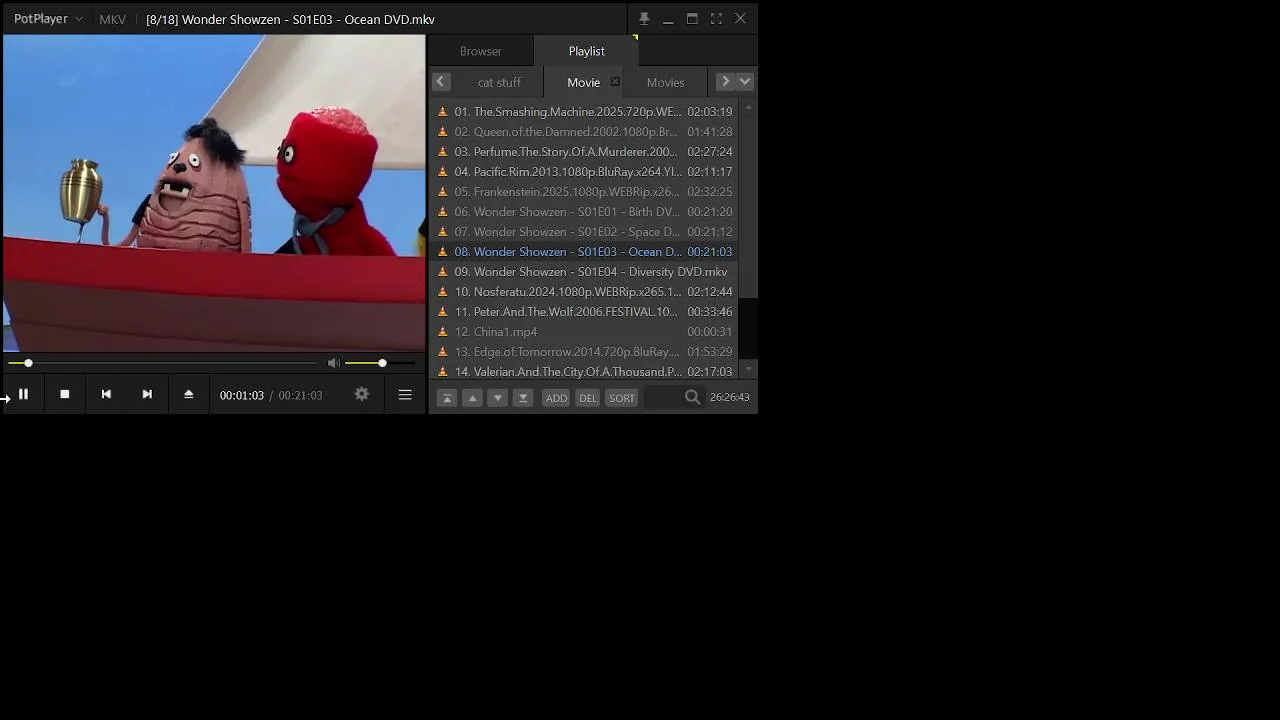The image size is (1280, 720).
Task: Click the eject/open file button
Action: click(x=188, y=395)
